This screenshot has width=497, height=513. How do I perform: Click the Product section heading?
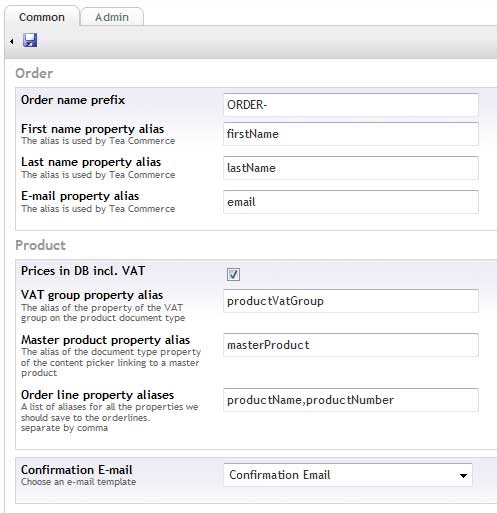pos(41,245)
